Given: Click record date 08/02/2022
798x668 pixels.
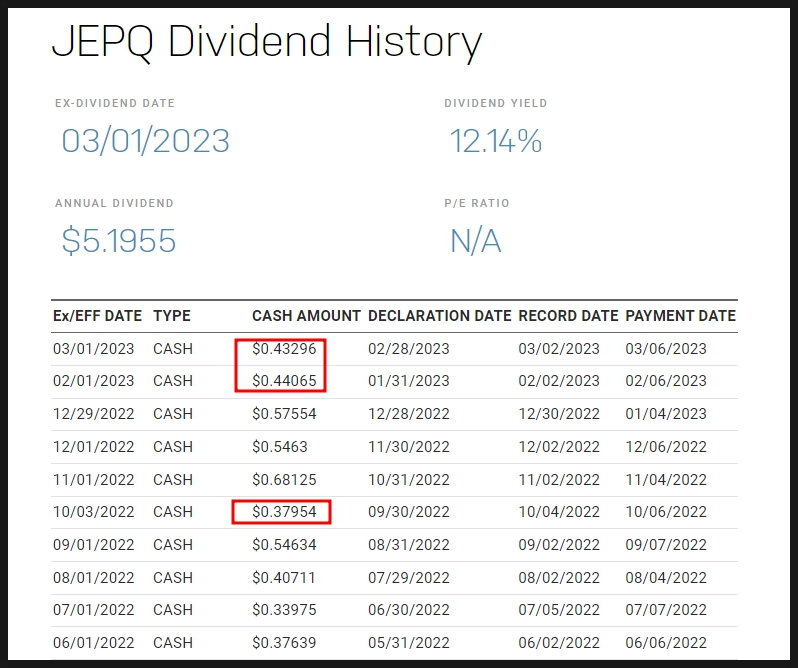Looking at the screenshot, I should 559,578.
